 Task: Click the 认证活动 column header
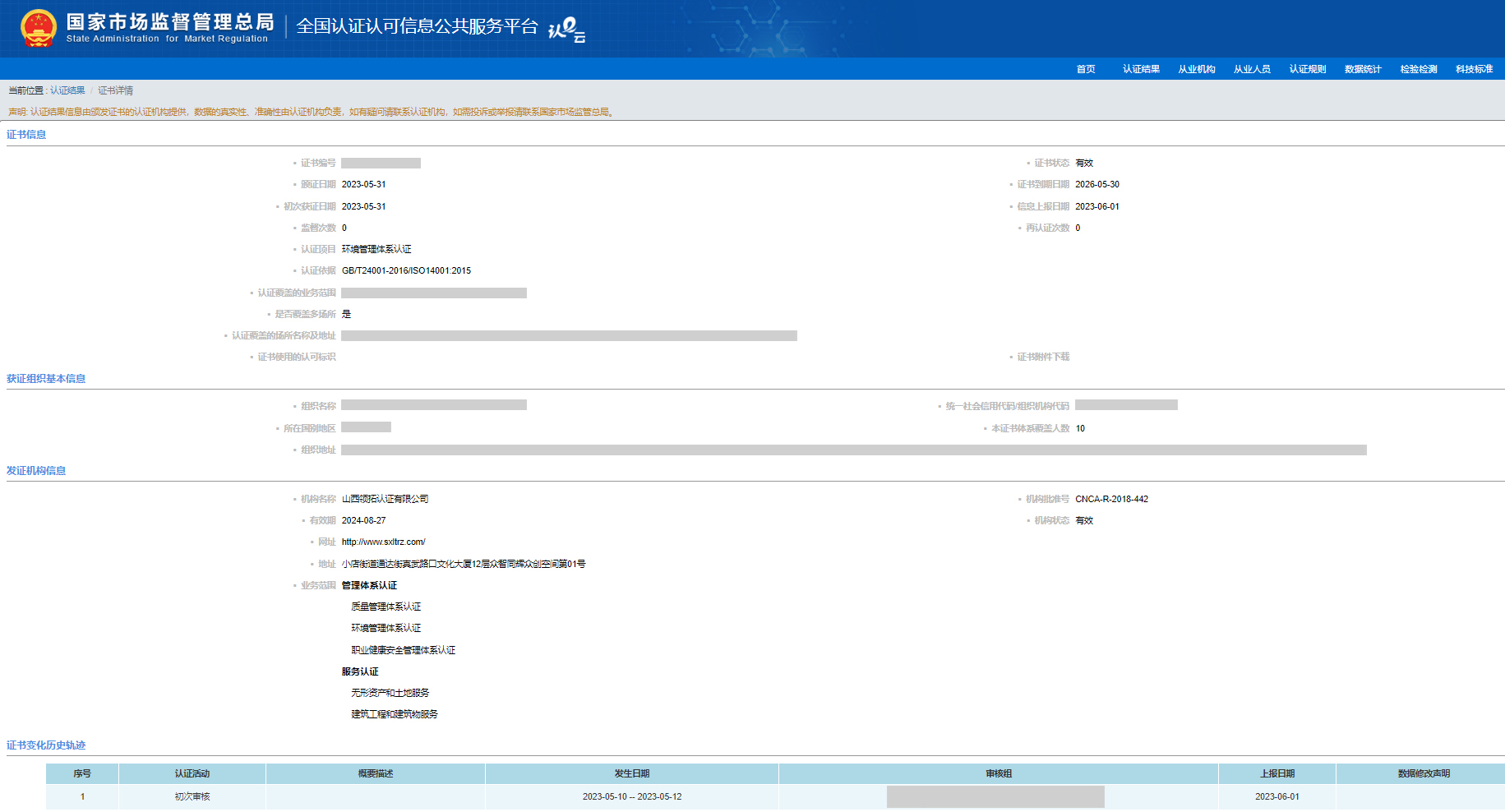click(x=192, y=773)
